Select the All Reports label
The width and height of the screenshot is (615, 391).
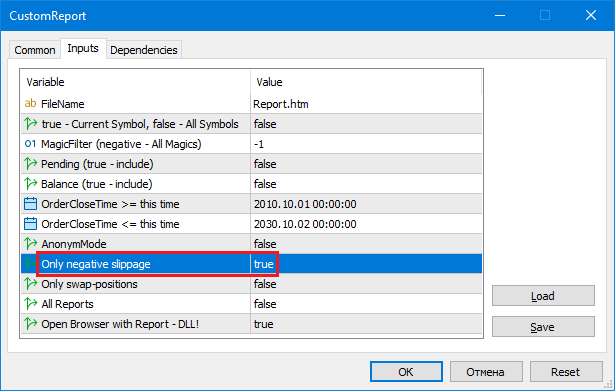[x=67, y=304]
